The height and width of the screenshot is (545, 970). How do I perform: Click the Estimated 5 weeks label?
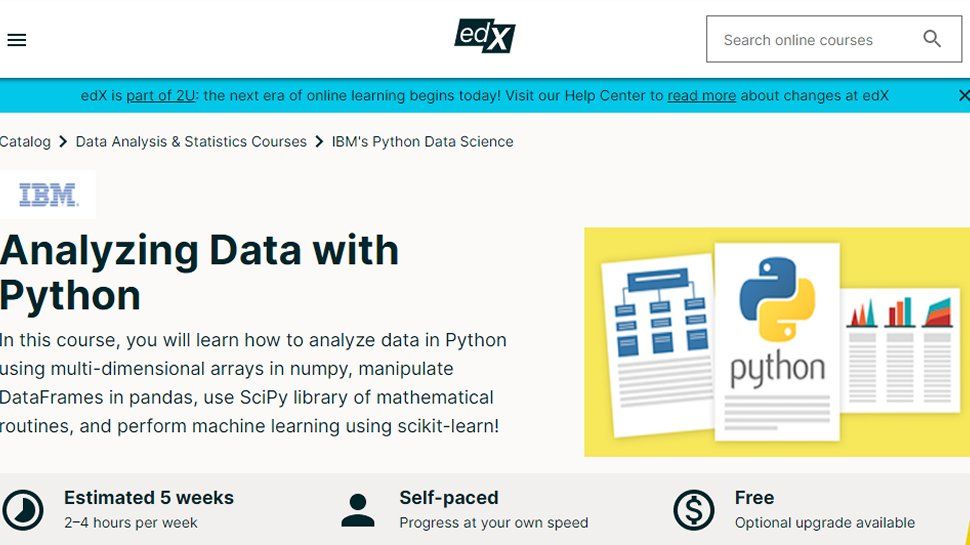pyautogui.click(x=149, y=497)
